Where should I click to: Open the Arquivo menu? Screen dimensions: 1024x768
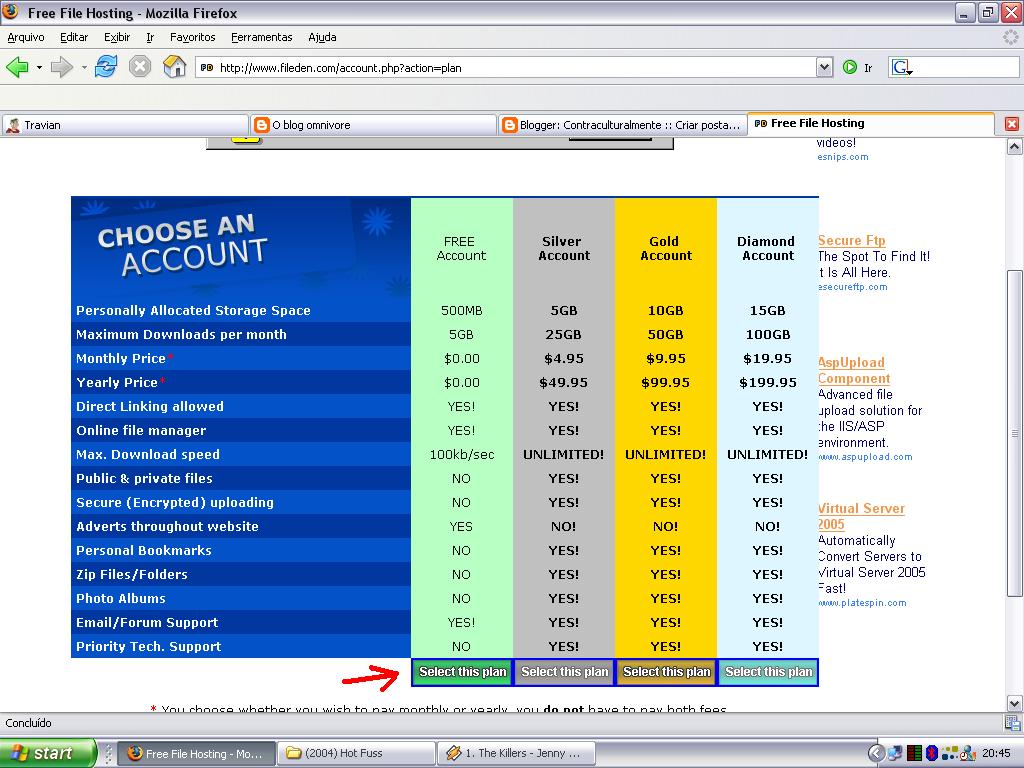(25, 37)
